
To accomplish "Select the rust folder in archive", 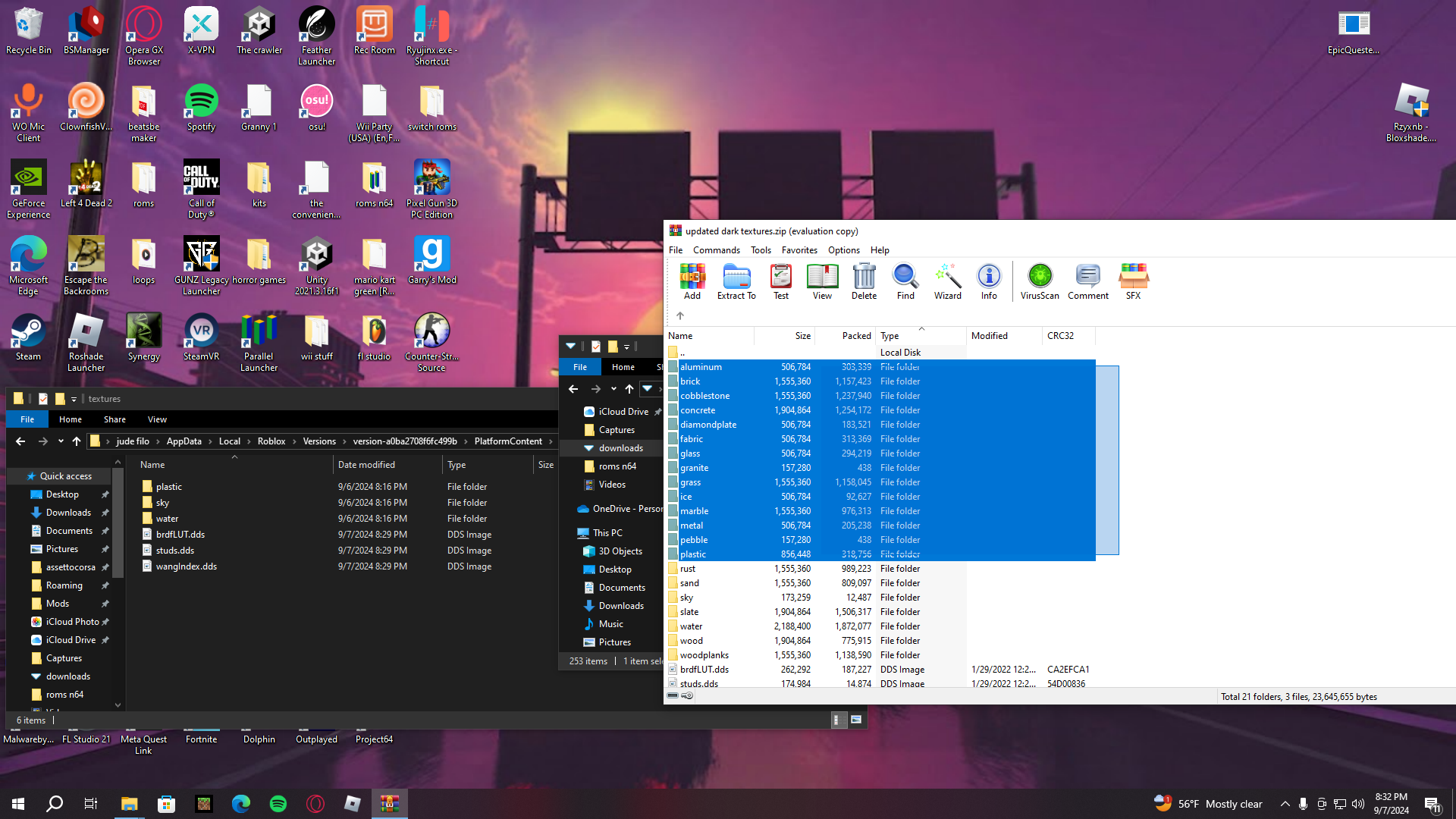I will (x=688, y=569).
